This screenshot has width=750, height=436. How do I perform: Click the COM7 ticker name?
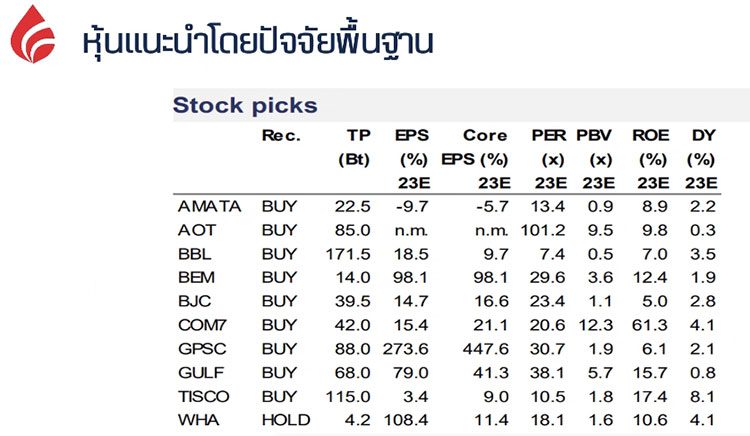(203, 325)
